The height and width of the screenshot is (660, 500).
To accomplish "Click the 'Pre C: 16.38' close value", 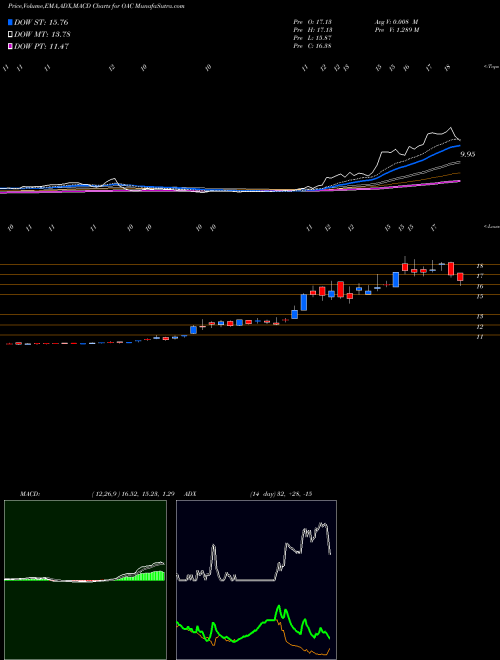I will point(312,46).
